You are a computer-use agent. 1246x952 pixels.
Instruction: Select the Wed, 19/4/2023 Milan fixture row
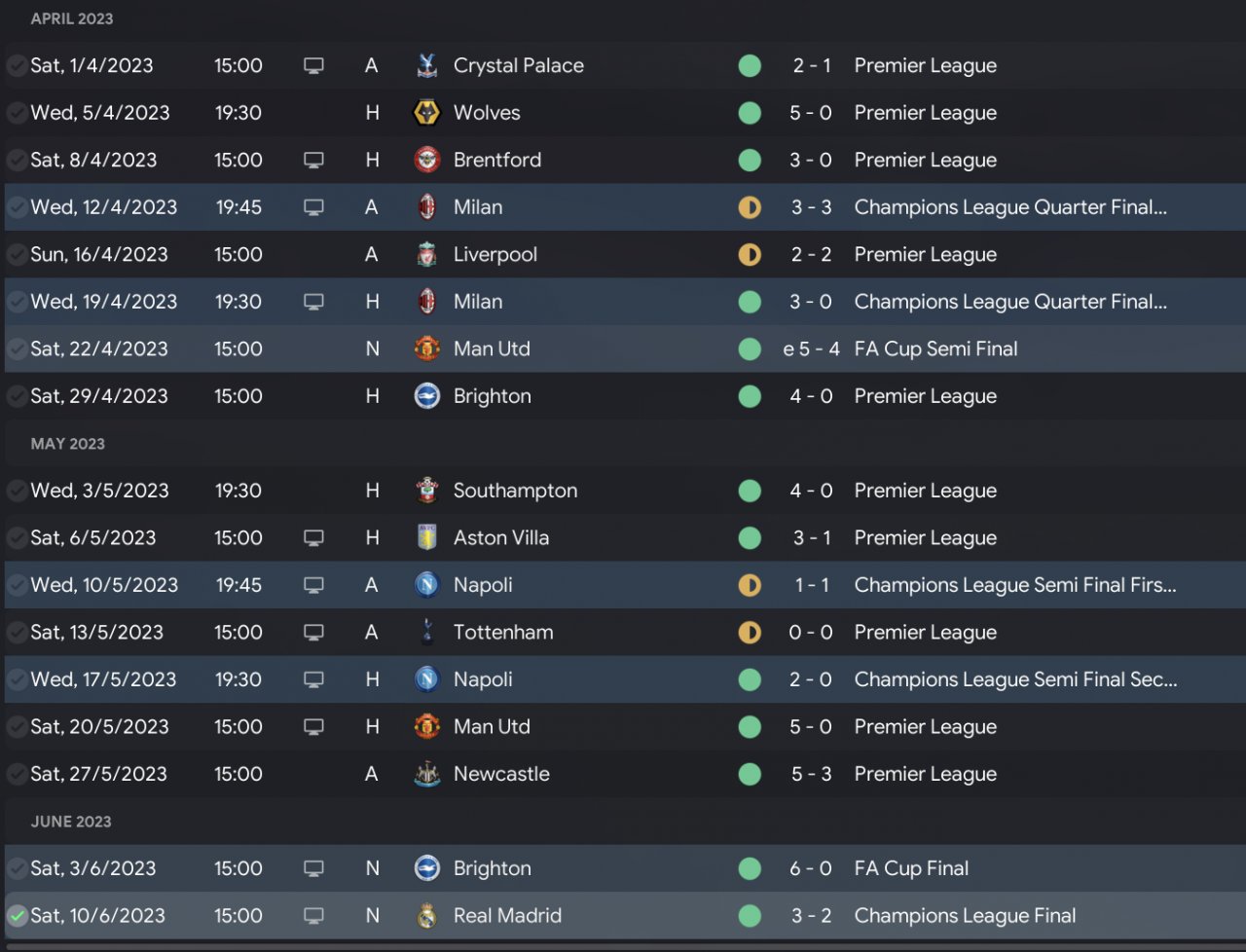(623, 302)
